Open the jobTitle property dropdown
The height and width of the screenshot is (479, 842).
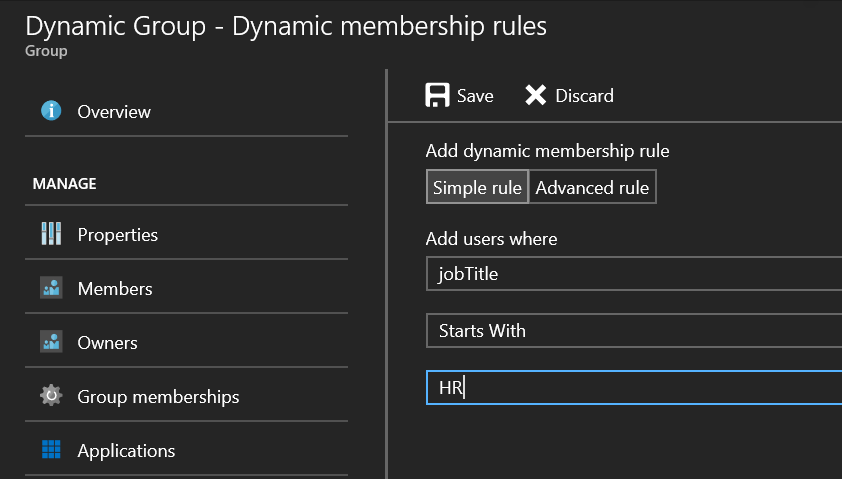tap(634, 274)
